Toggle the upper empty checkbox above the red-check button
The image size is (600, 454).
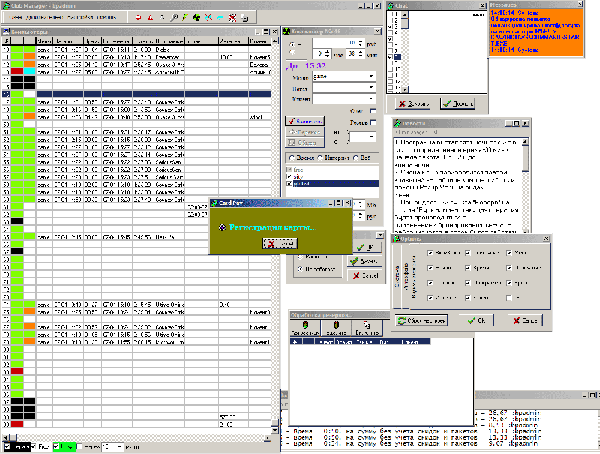tap(373, 111)
